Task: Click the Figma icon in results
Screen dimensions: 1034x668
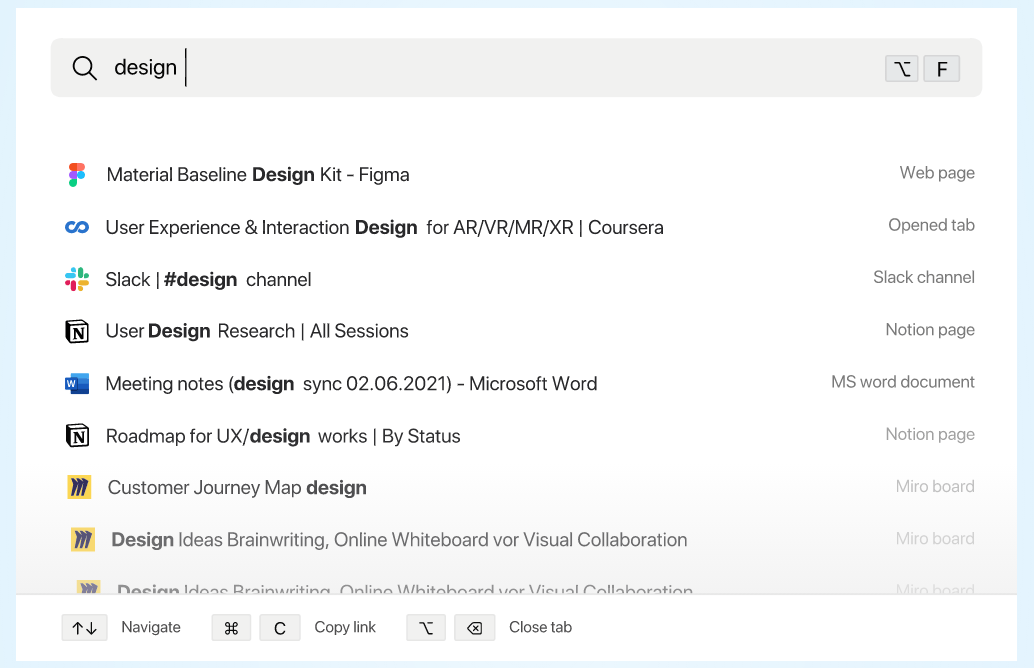Action: click(x=77, y=175)
